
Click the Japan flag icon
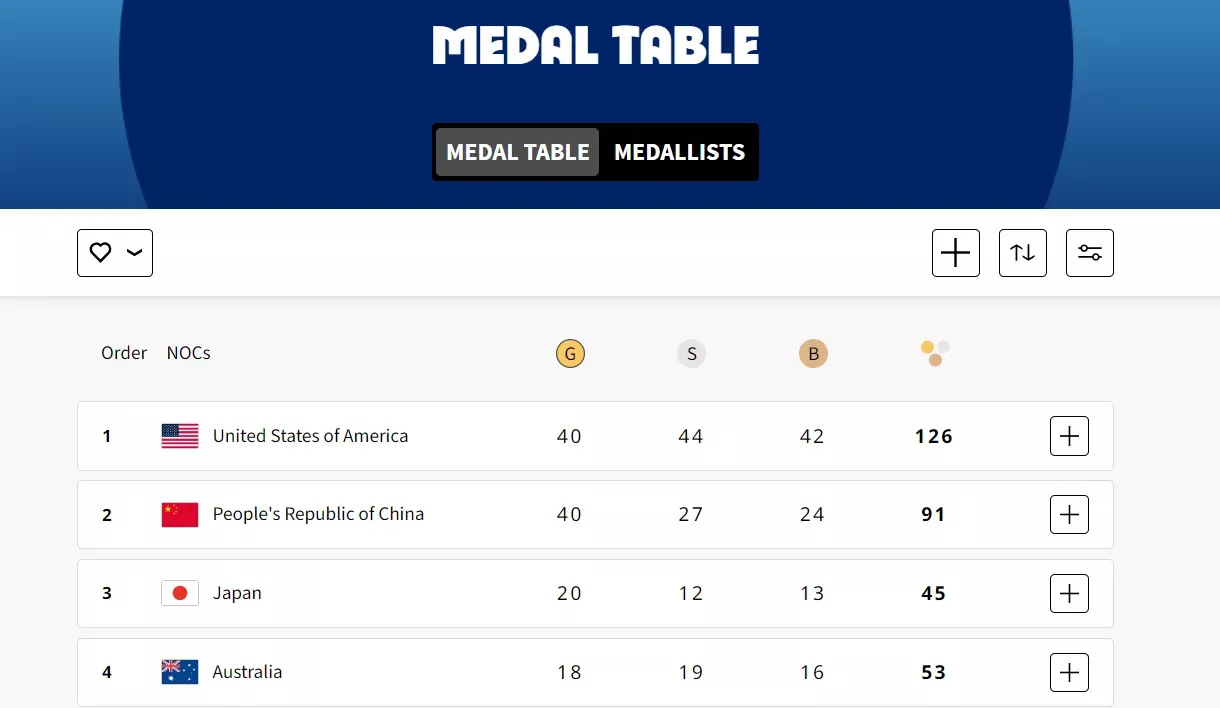click(180, 593)
